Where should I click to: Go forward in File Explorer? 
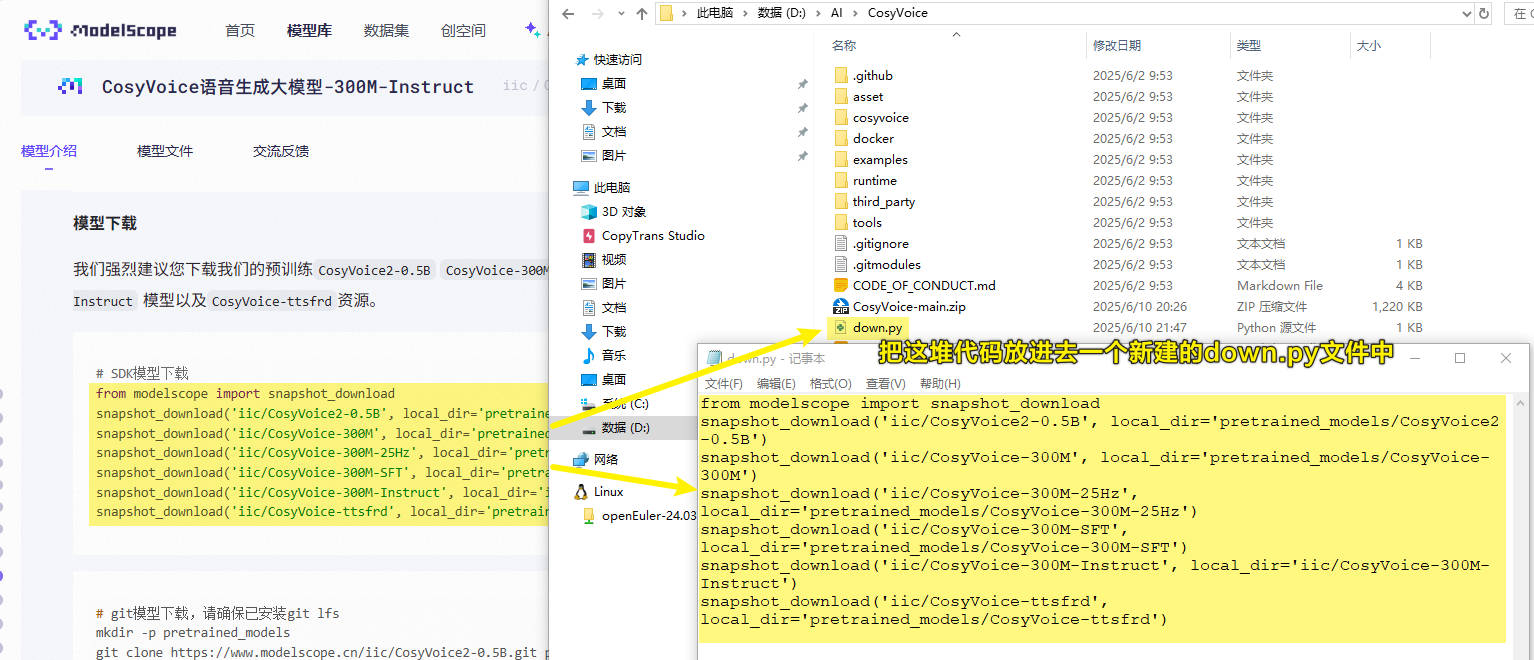(597, 13)
